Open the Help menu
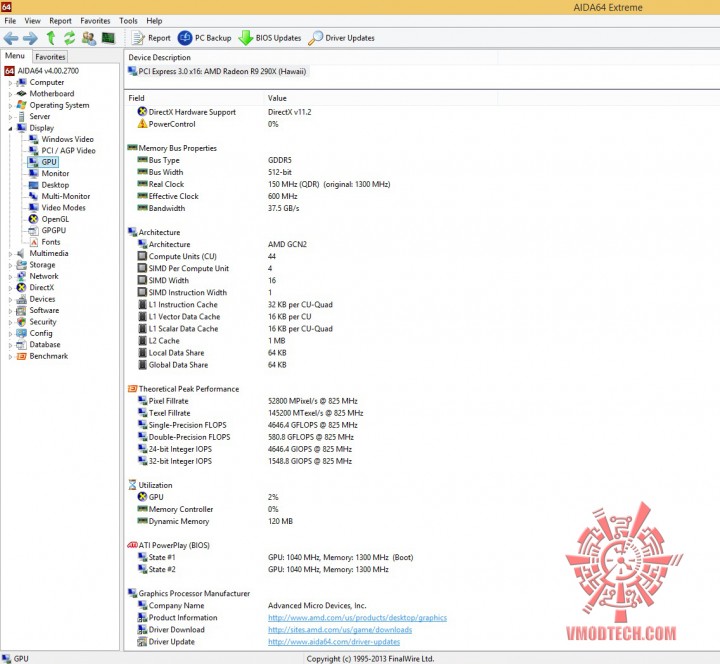The height and width of the screenshot is (664, 720). (154, 21)
